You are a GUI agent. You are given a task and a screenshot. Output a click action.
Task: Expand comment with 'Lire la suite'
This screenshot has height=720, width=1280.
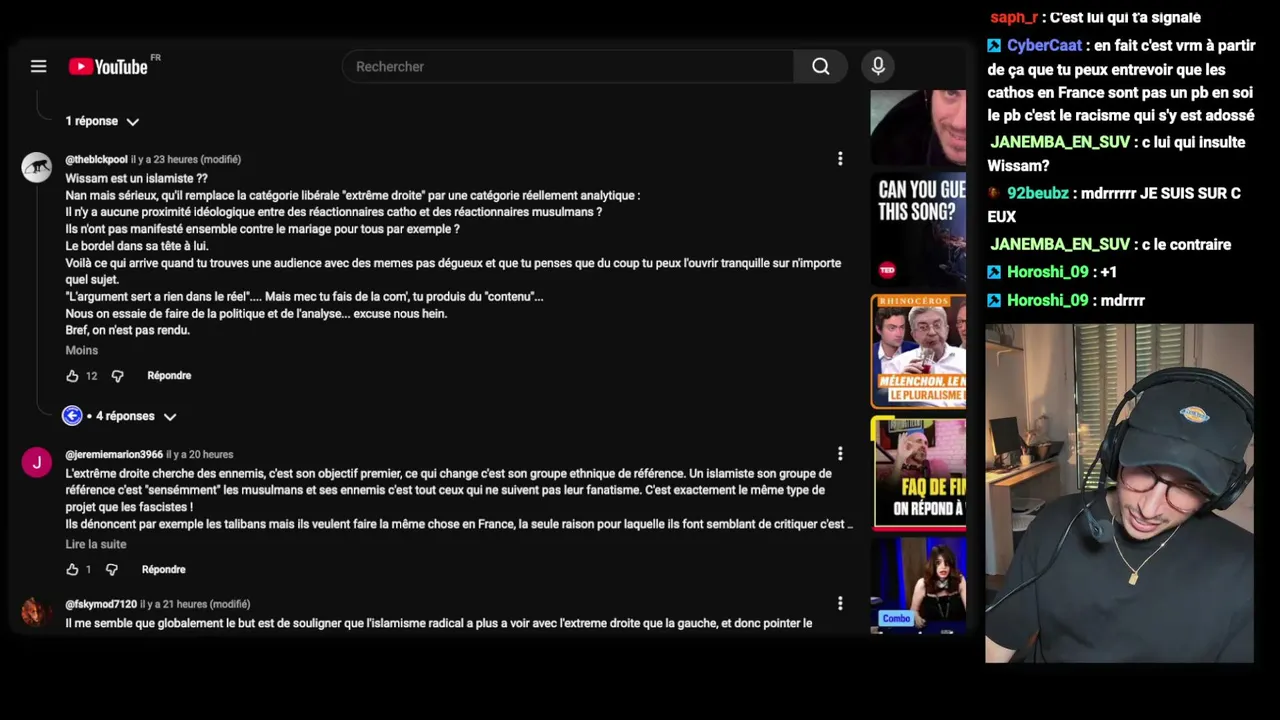click(96, 544)
